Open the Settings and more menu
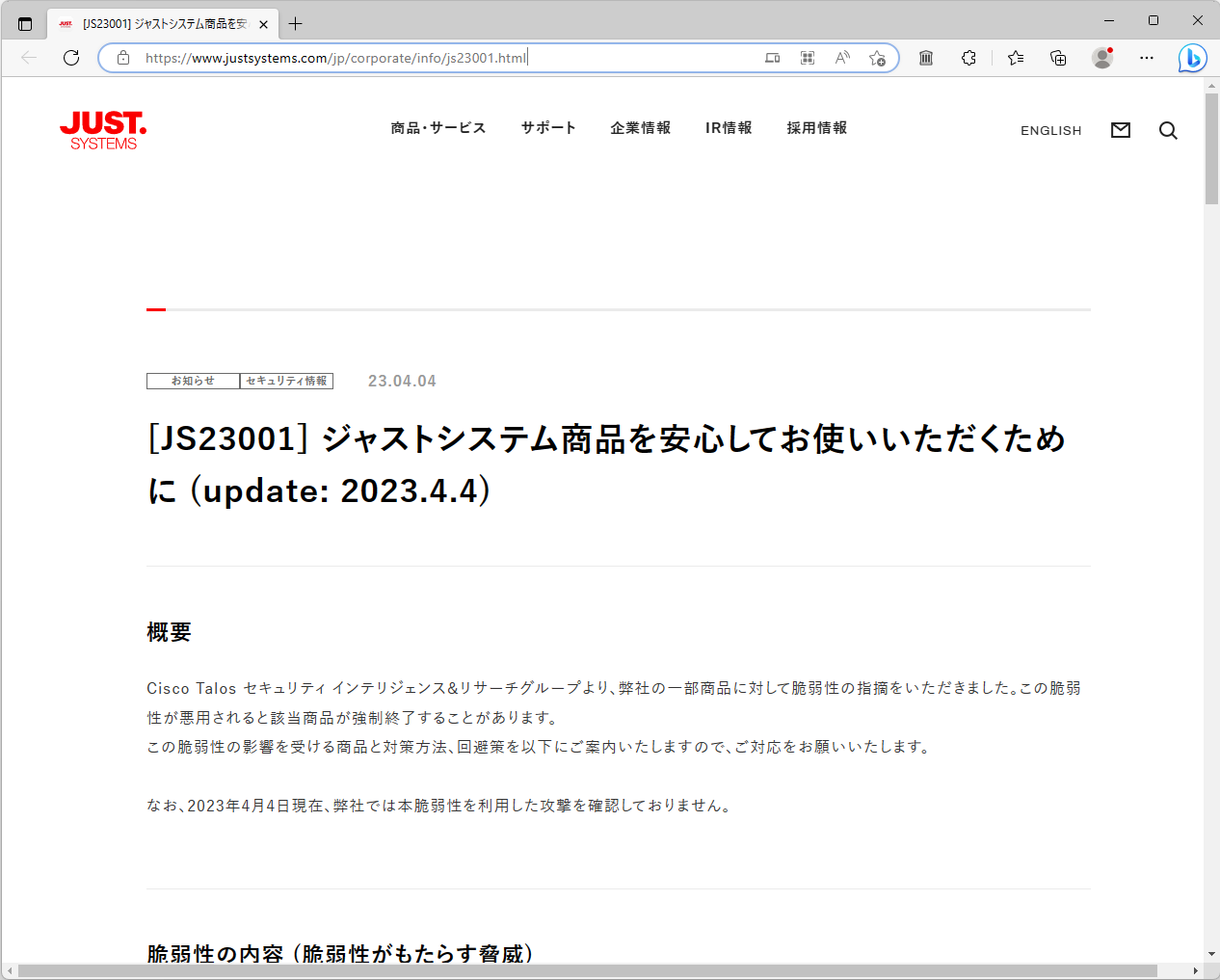Image resolution: width=1220 pixels, height=980 pixels. click(x=1146, y=58)
